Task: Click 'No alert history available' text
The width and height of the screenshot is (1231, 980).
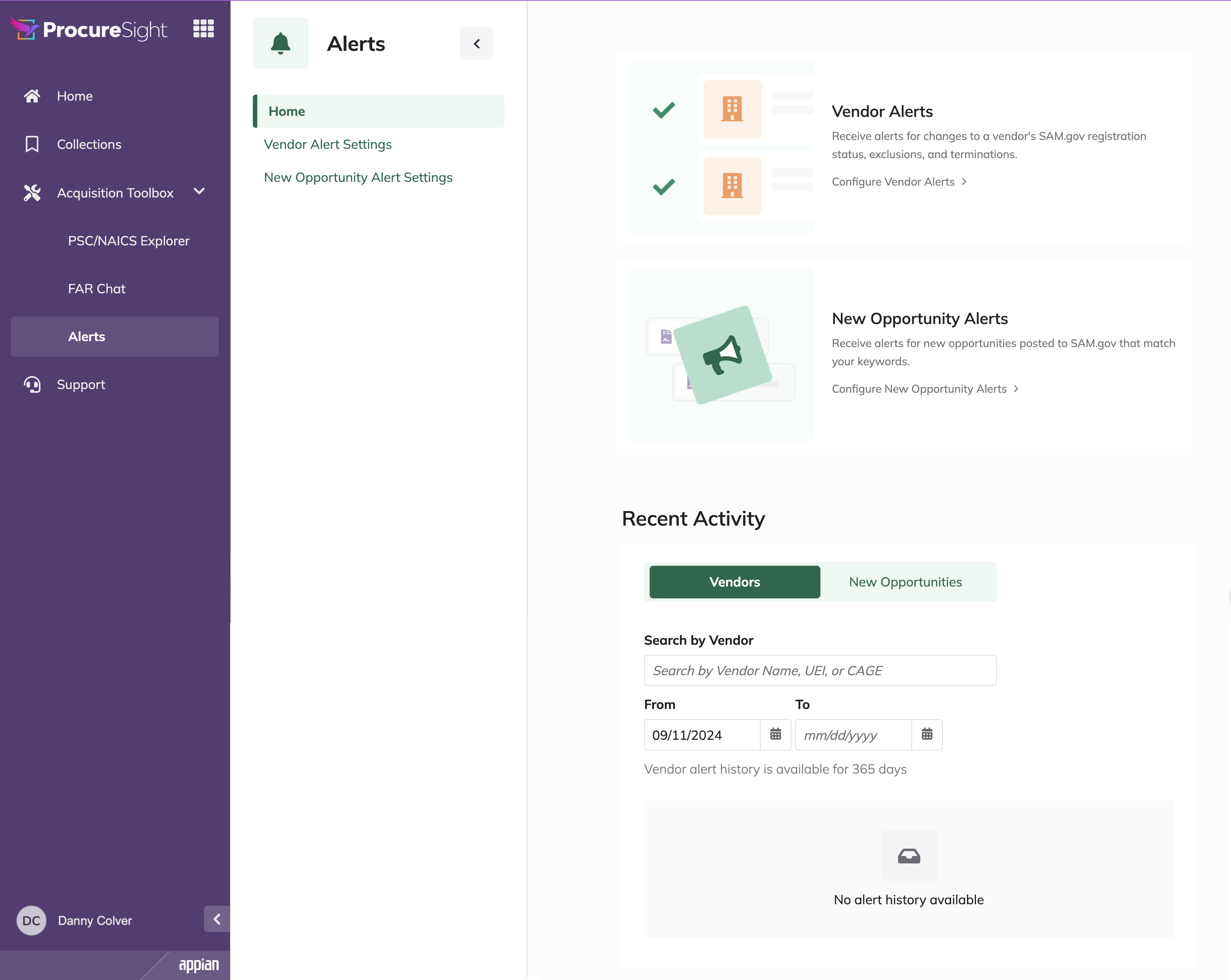Action: tap(908, 900)
